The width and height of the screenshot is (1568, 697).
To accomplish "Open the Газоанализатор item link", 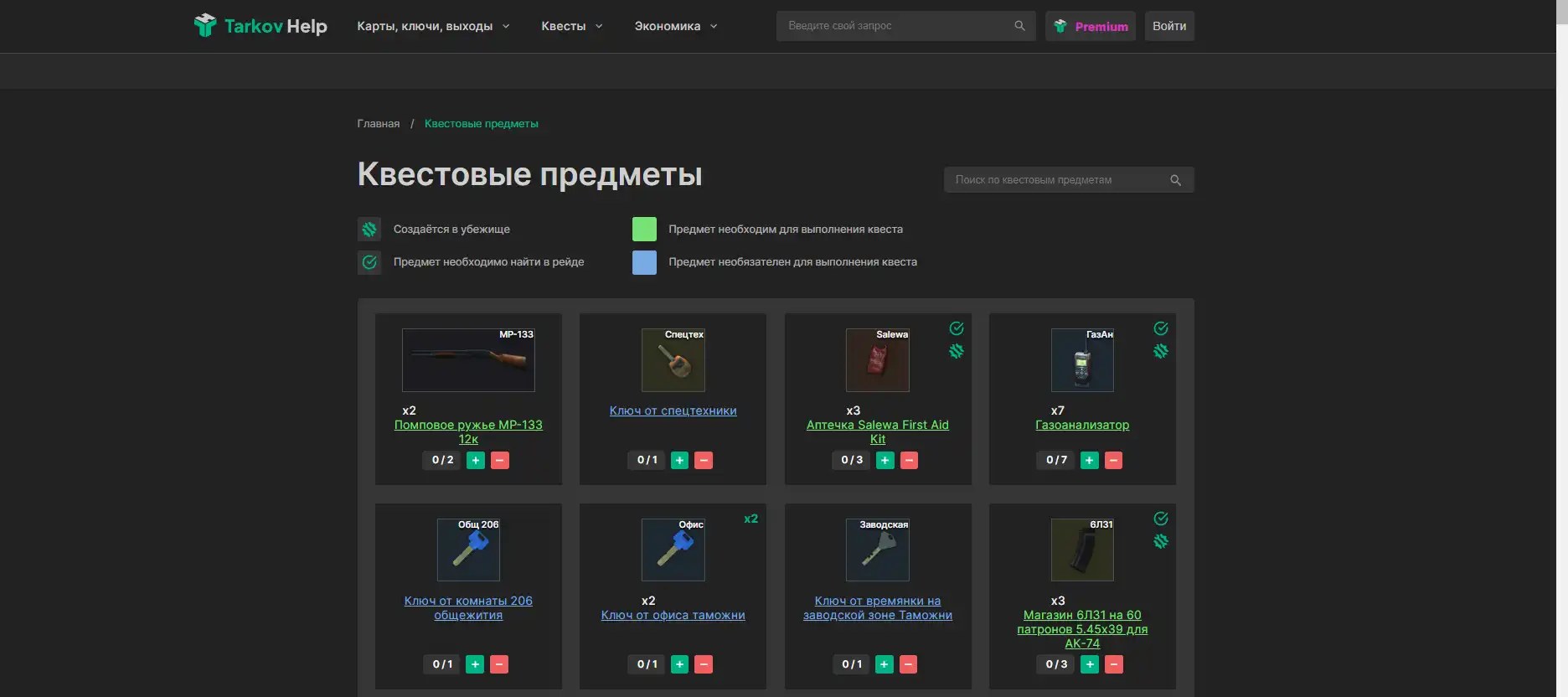I will point(1082,425).
